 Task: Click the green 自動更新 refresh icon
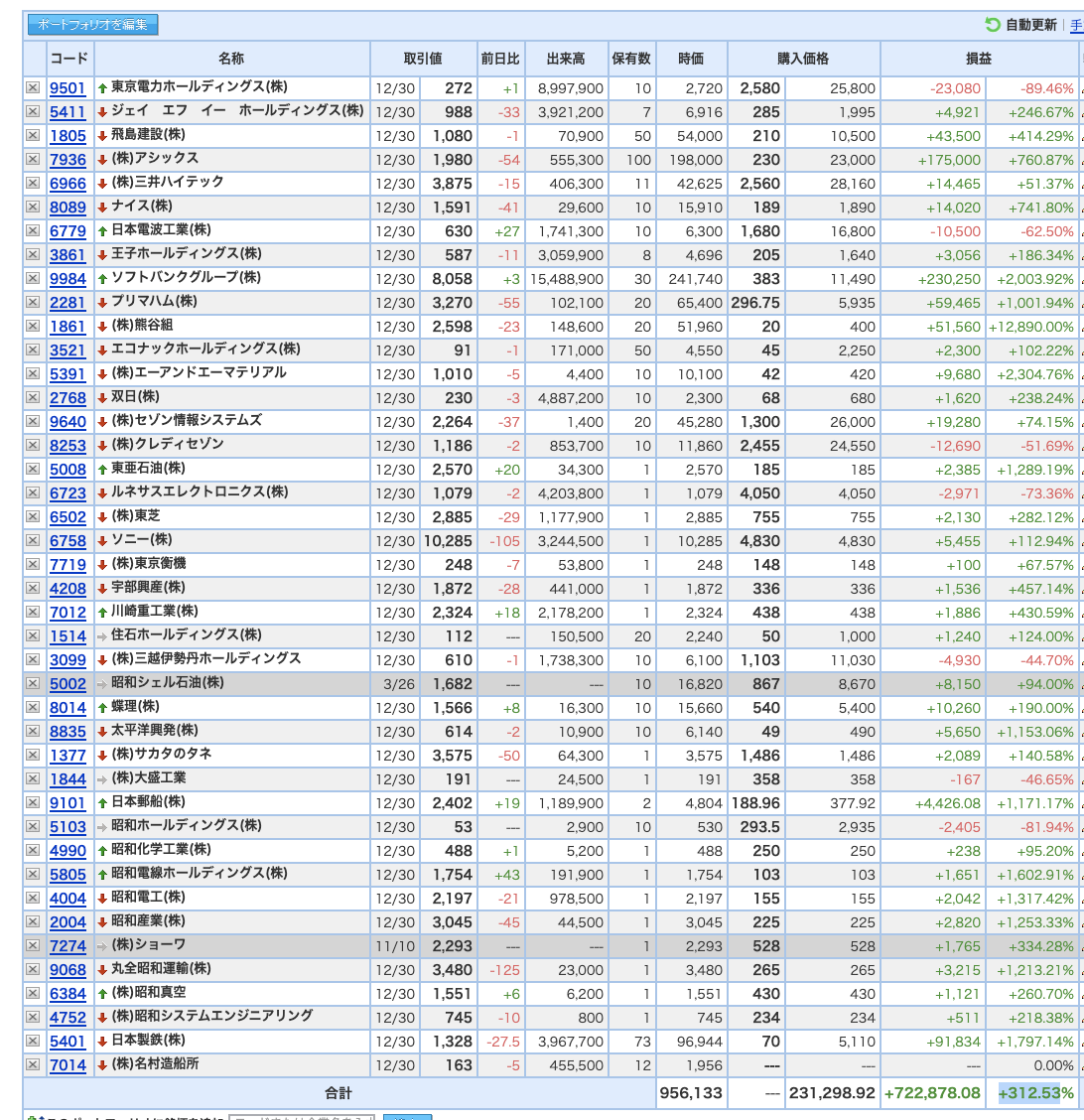tap(993, 24)
